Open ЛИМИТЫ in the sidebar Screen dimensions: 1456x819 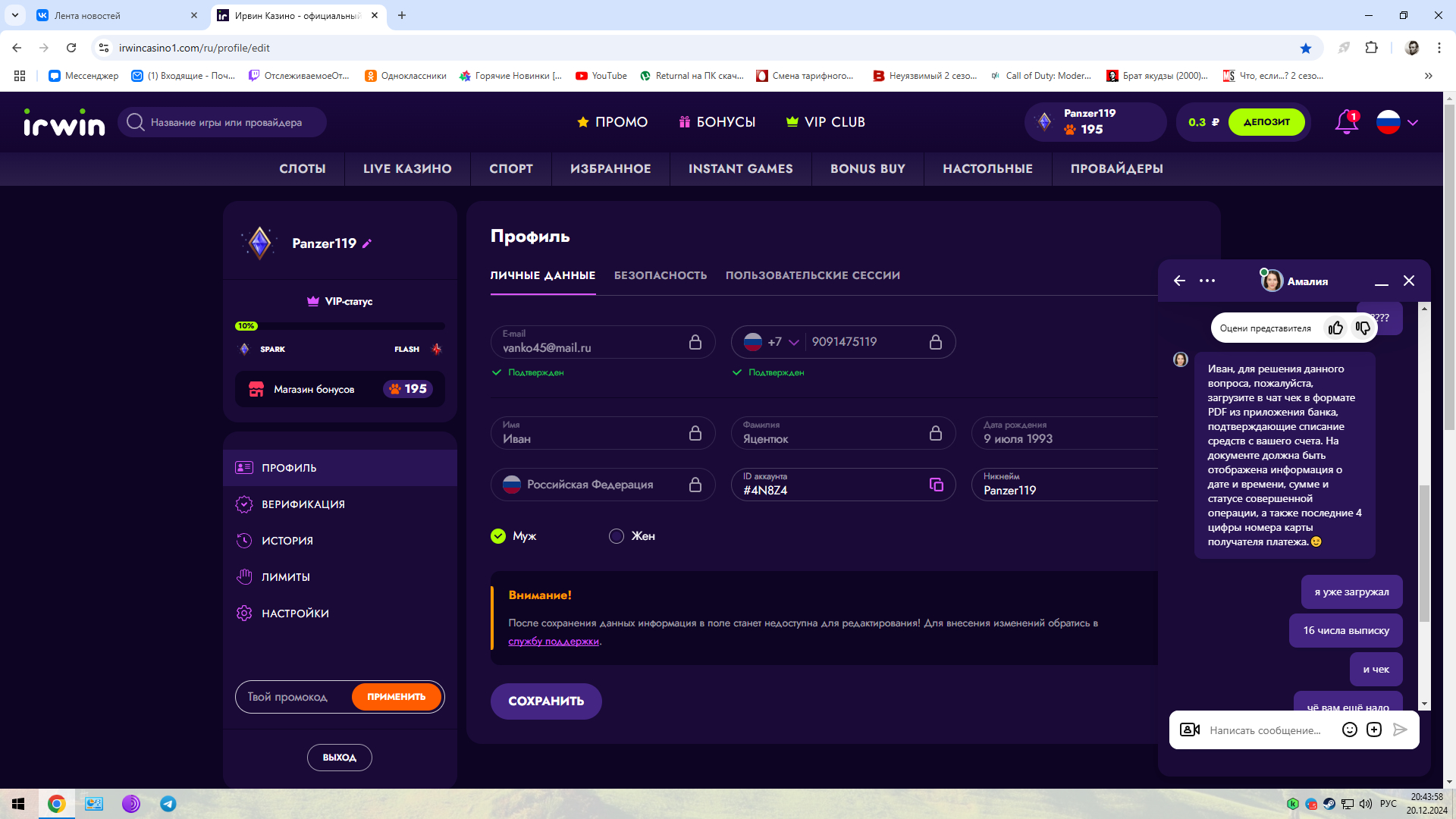coord(340,577)
